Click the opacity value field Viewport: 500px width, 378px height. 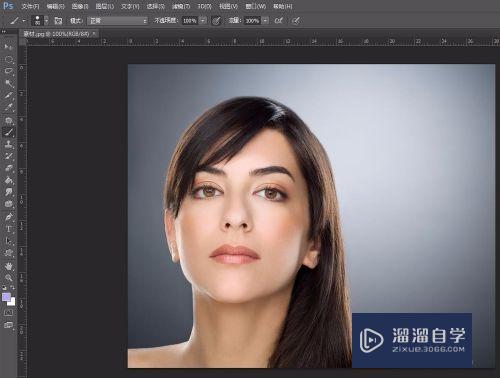[x=190, y=21]
